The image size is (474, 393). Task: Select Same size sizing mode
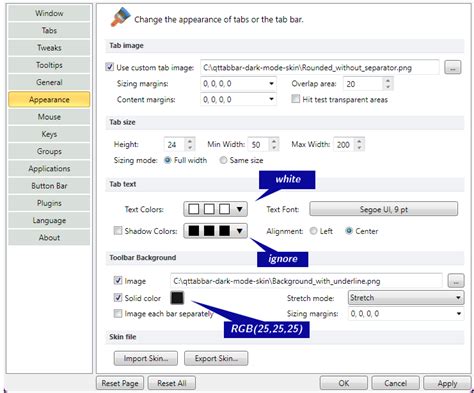223,160
